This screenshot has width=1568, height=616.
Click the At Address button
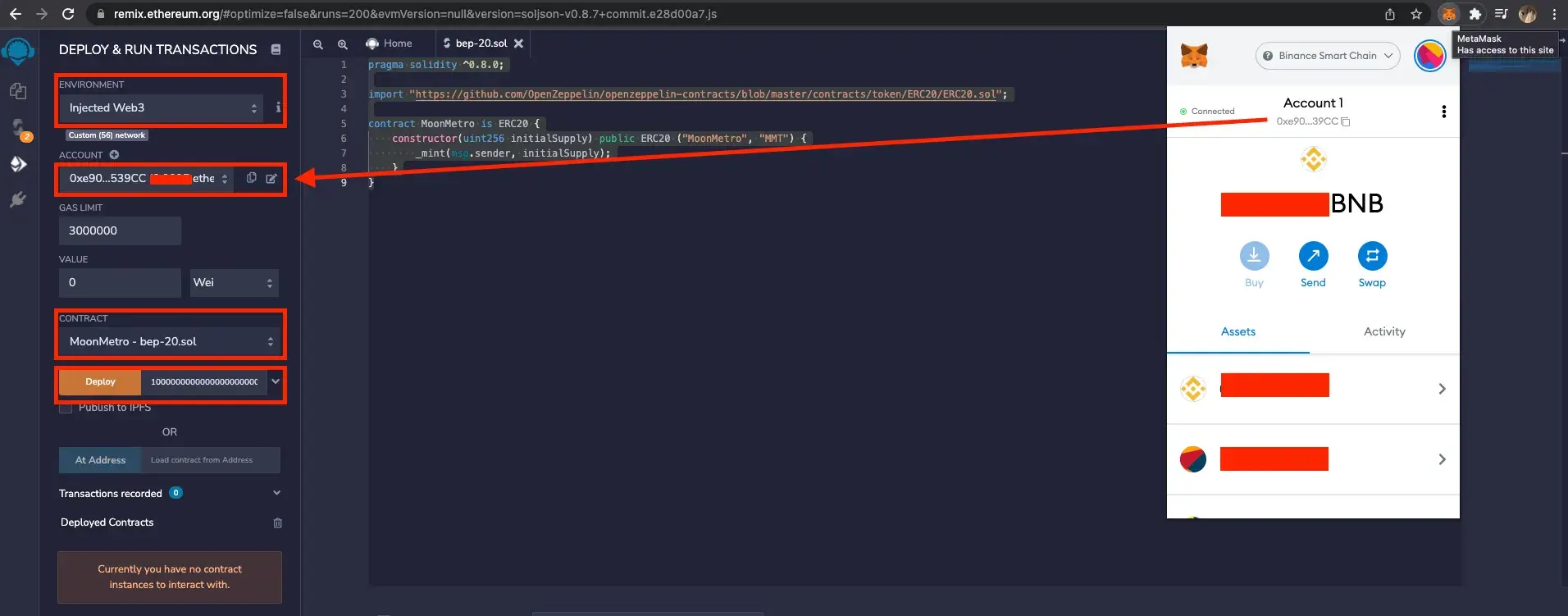pos(100,460)
